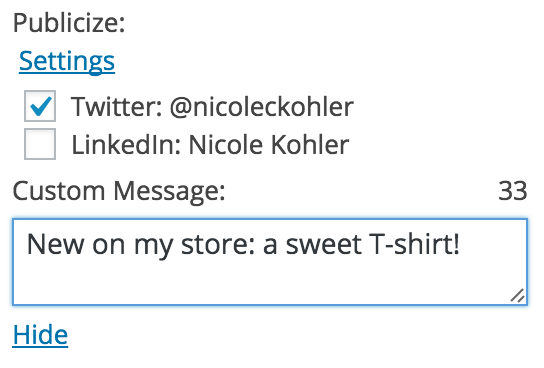544x368 pixels.
Task: Click the Custom Message: label
Action: point(119,191)
